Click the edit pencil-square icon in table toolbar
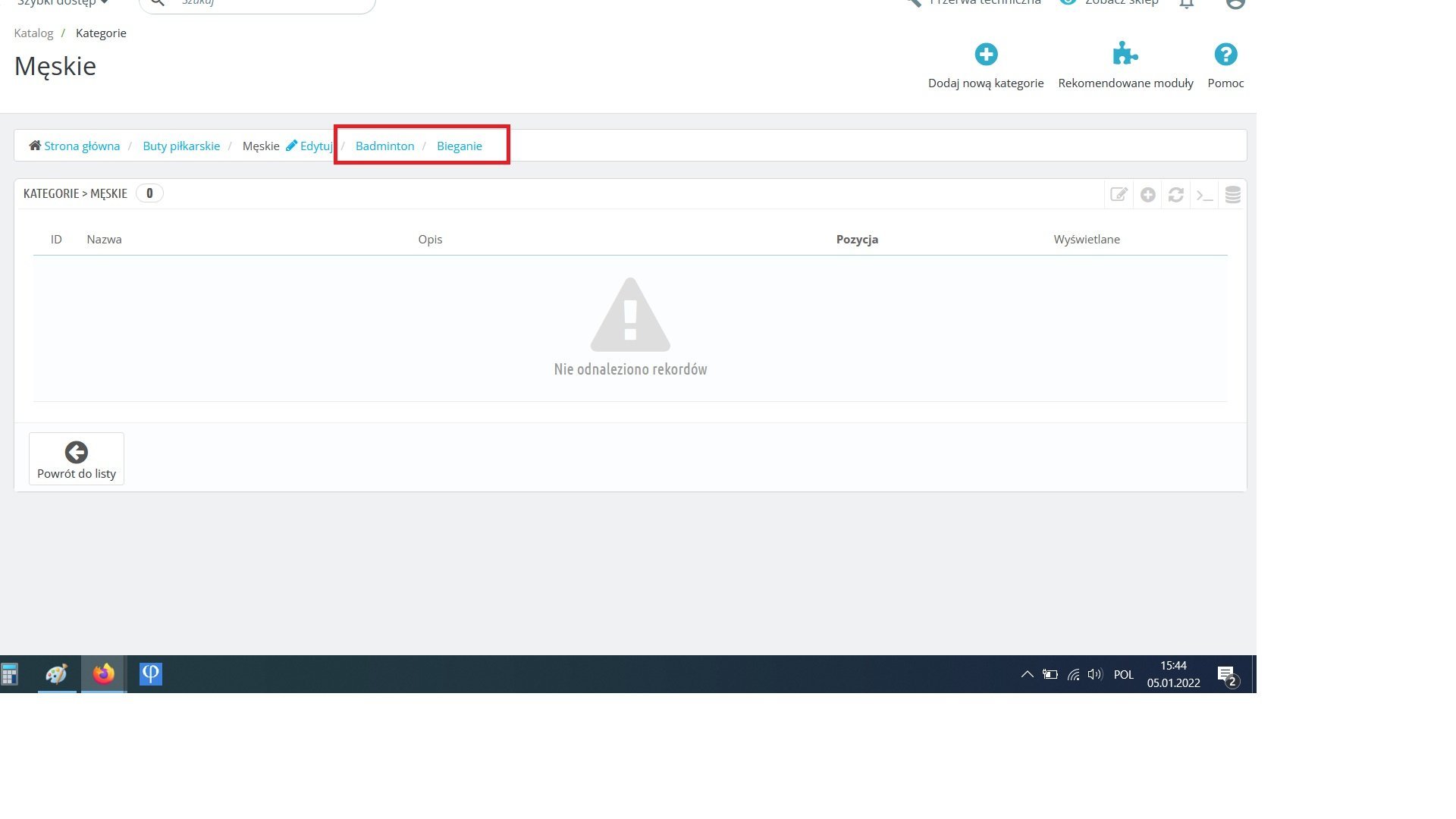Viewport: 1456px width, 819px height. (x=1119, y=195)
